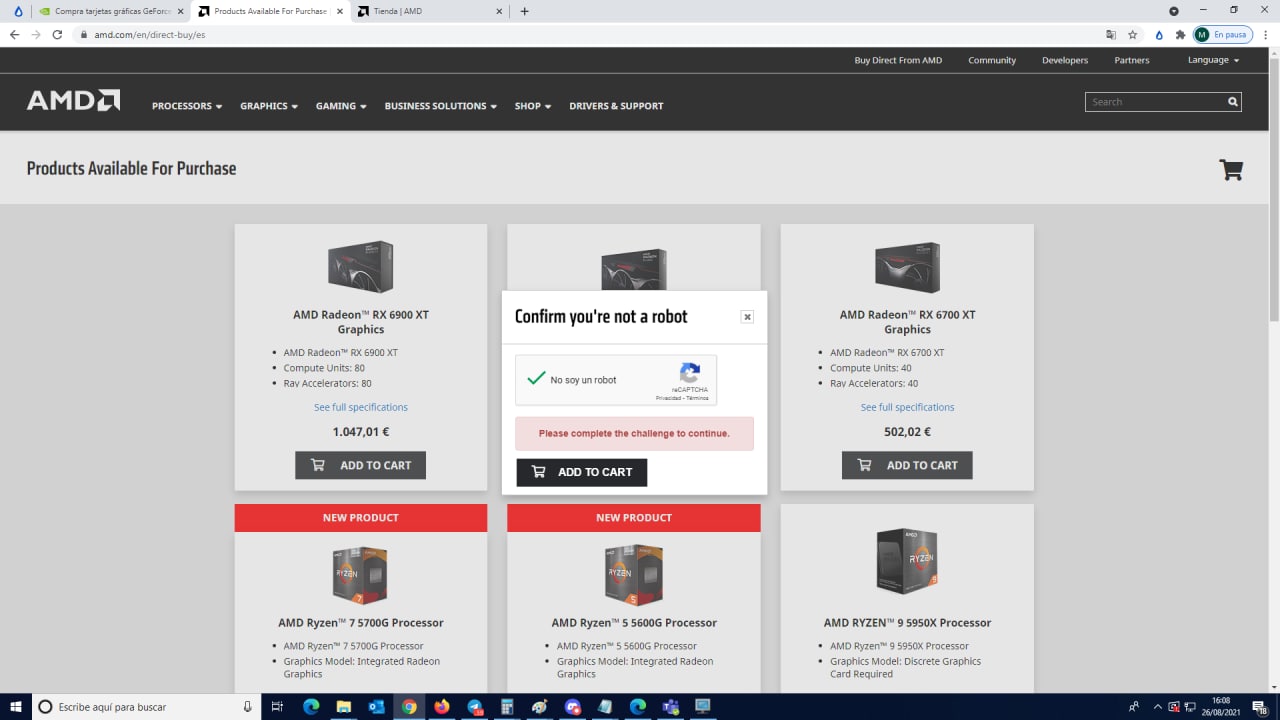Open the Windows Start menu
This screenshot has height=720, width=1280.
16,707
